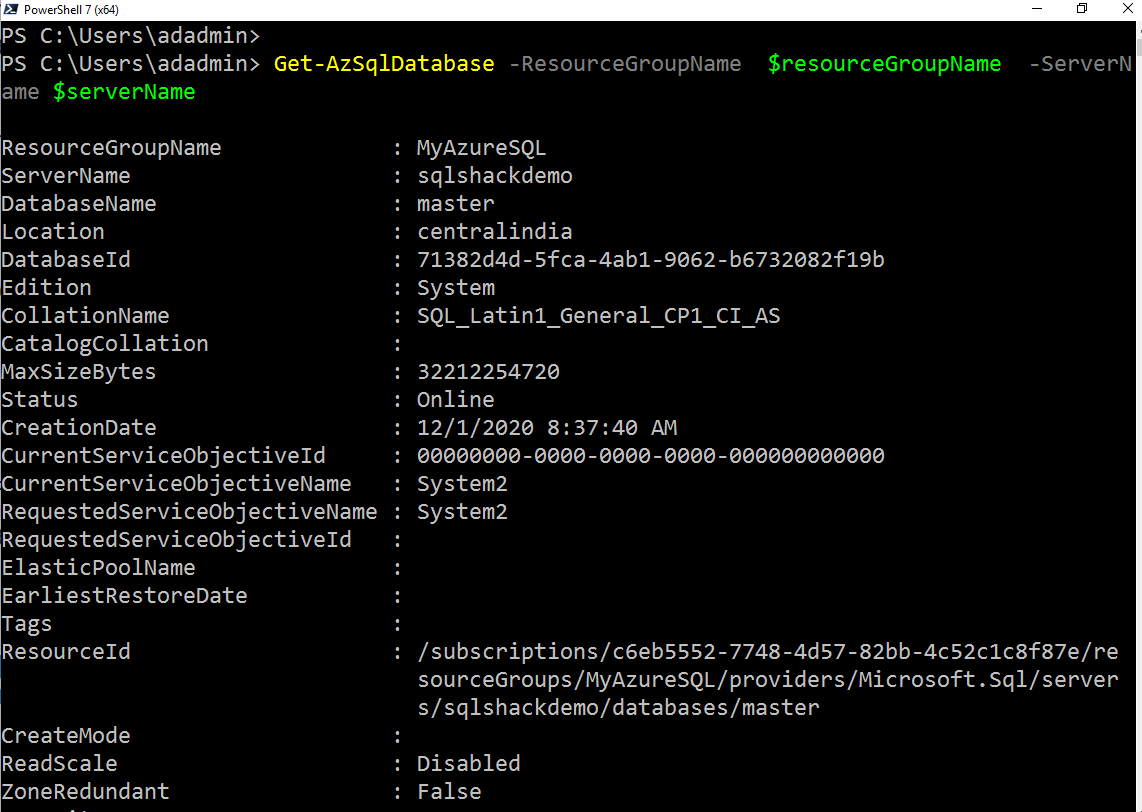Restore down the PowerShell window
1142x812 pixels.
pos(1082,9)
